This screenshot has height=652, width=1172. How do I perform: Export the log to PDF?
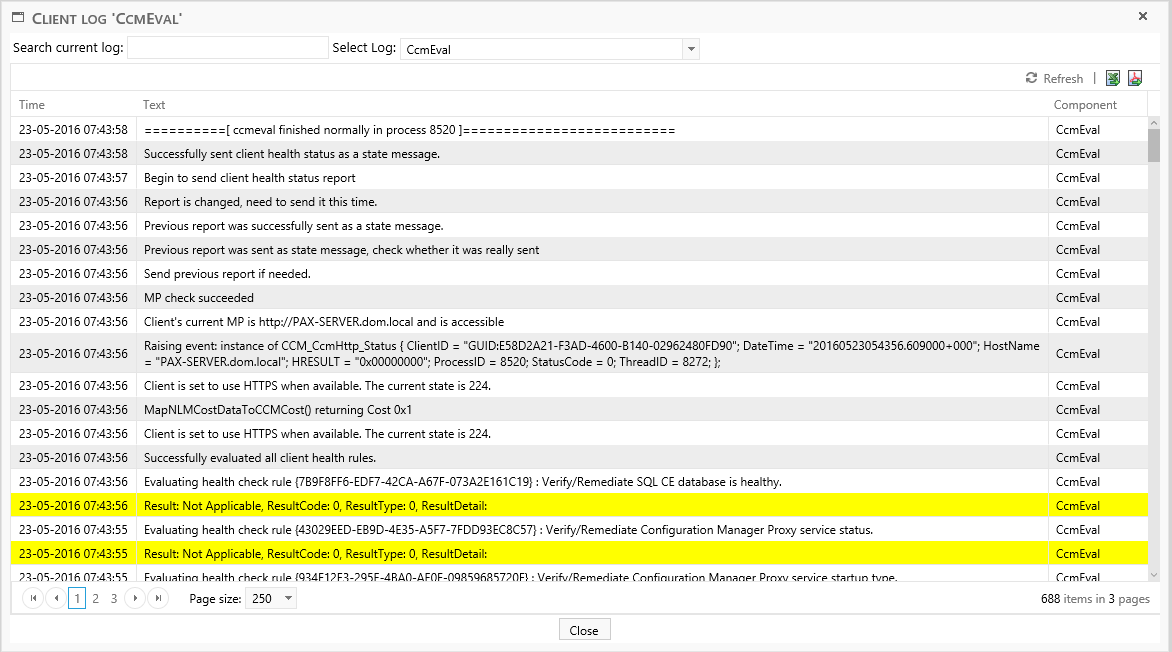[x=1136, y=79]
